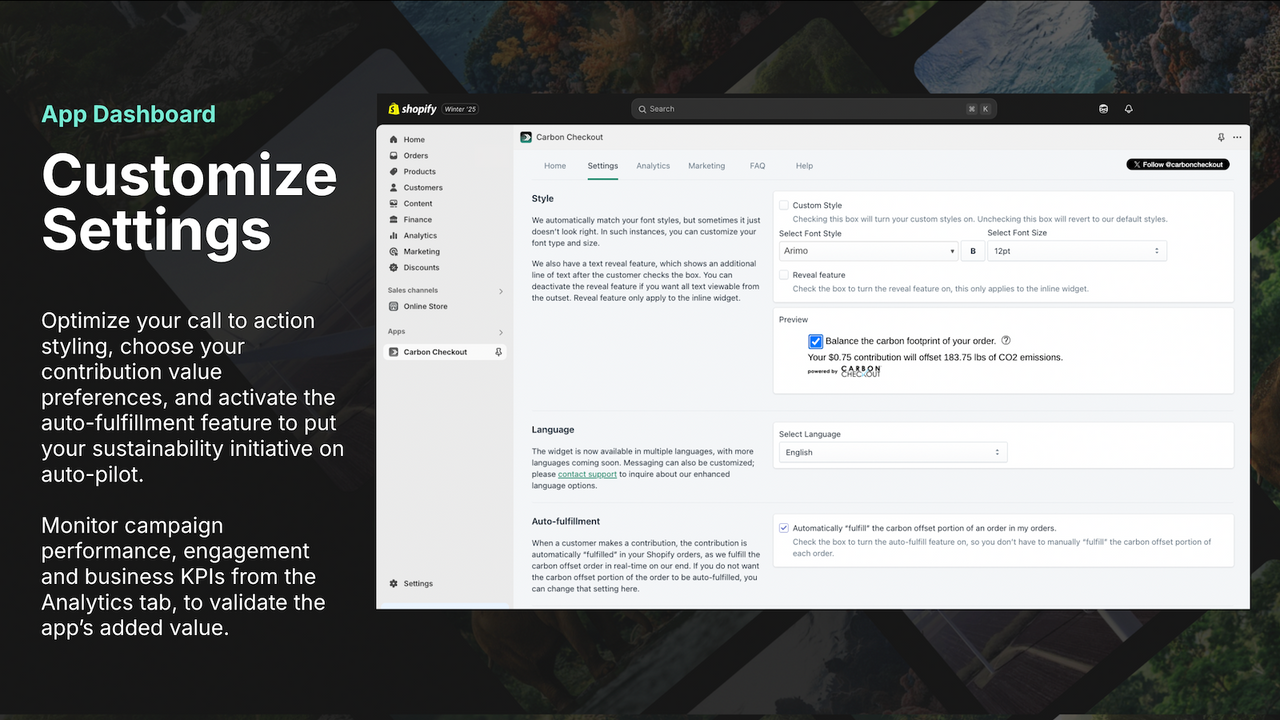The image size is (1280, 720).
Task: Click the contact support link
Action: point(587,474)
